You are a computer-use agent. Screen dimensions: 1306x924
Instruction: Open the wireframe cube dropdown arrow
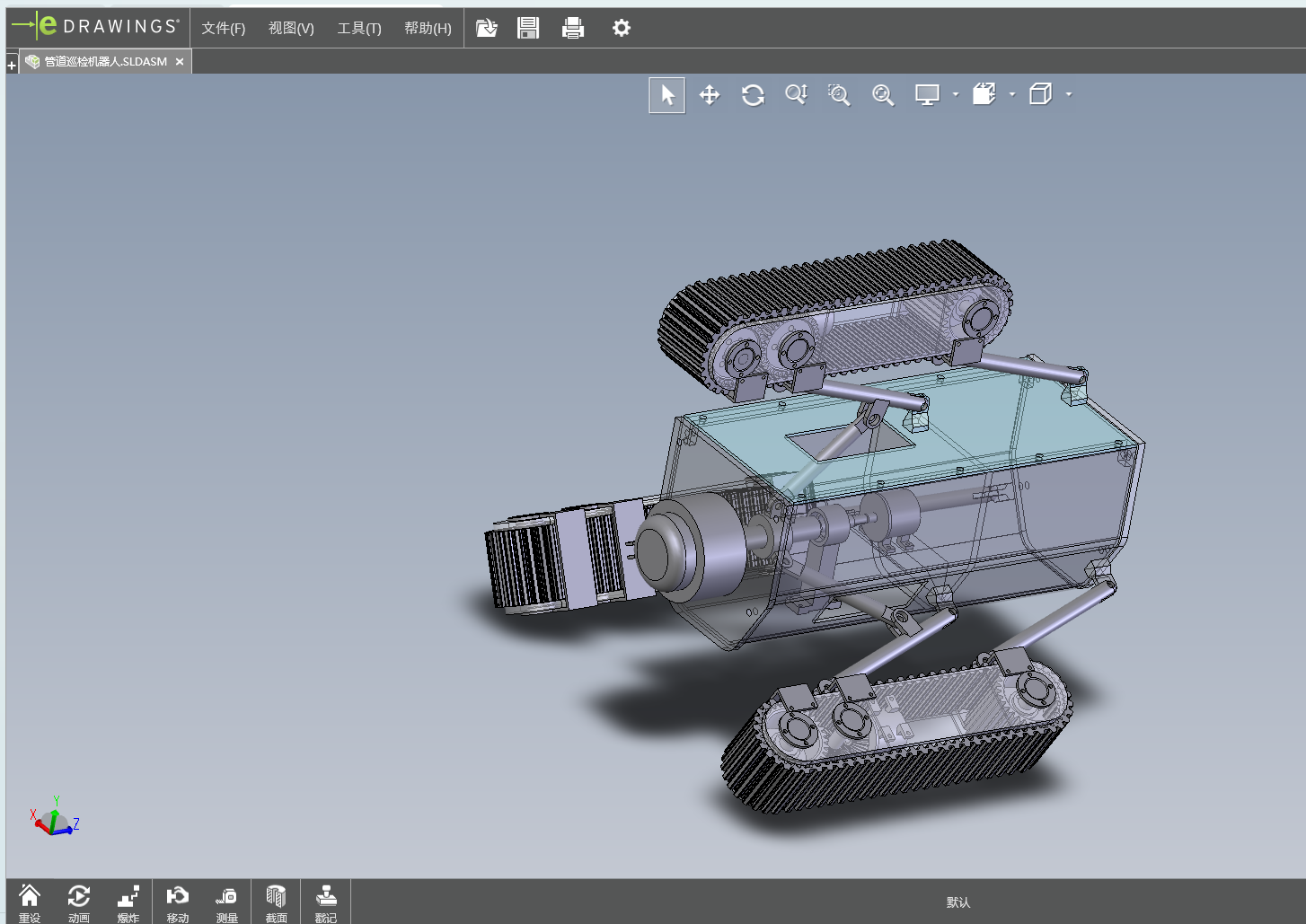click(x=1069, y=94)
